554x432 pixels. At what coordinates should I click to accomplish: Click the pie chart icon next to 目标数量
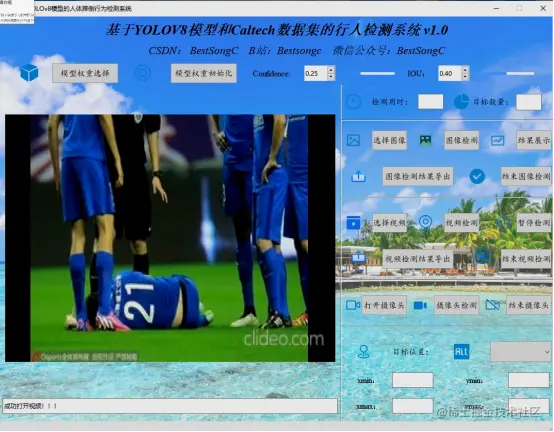pyautogui.click(x=461, y=102)
